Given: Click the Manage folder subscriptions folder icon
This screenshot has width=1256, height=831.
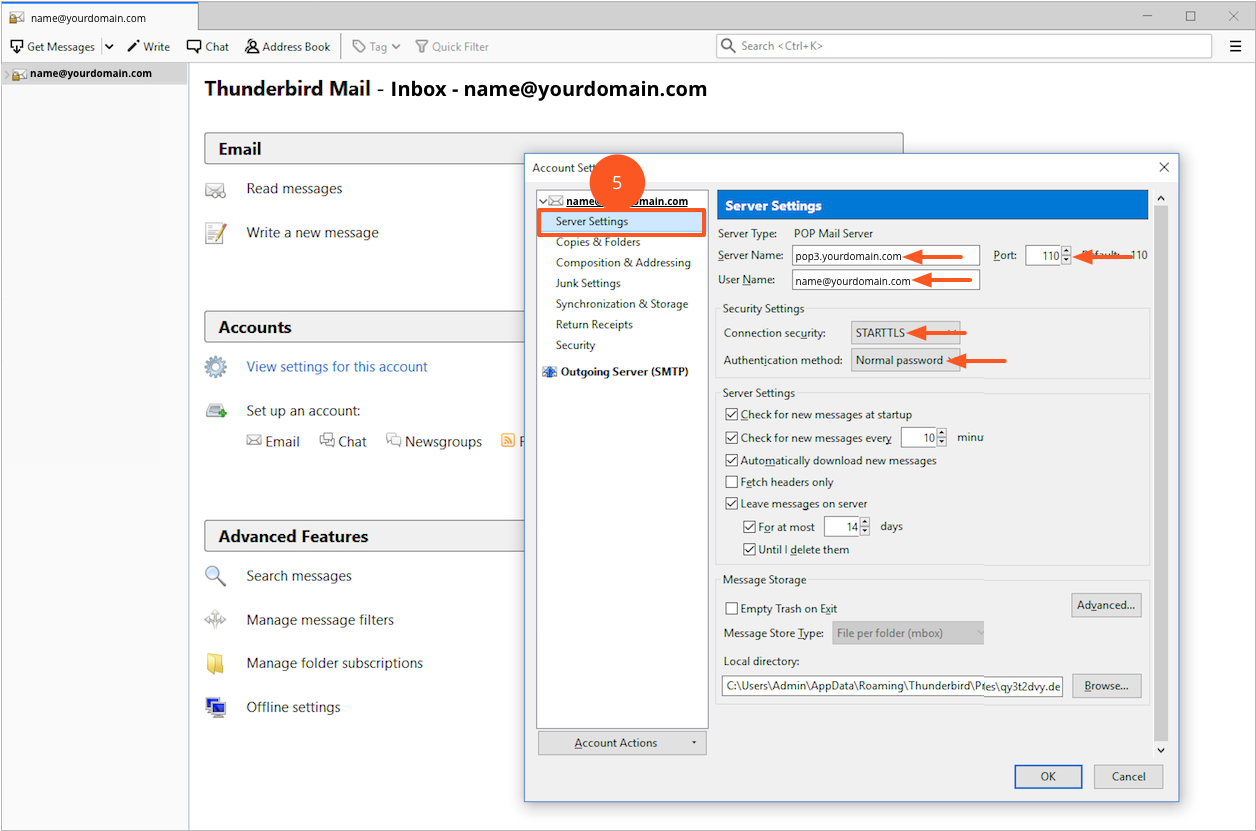Looking at the screenshot, I should point(215,663).
